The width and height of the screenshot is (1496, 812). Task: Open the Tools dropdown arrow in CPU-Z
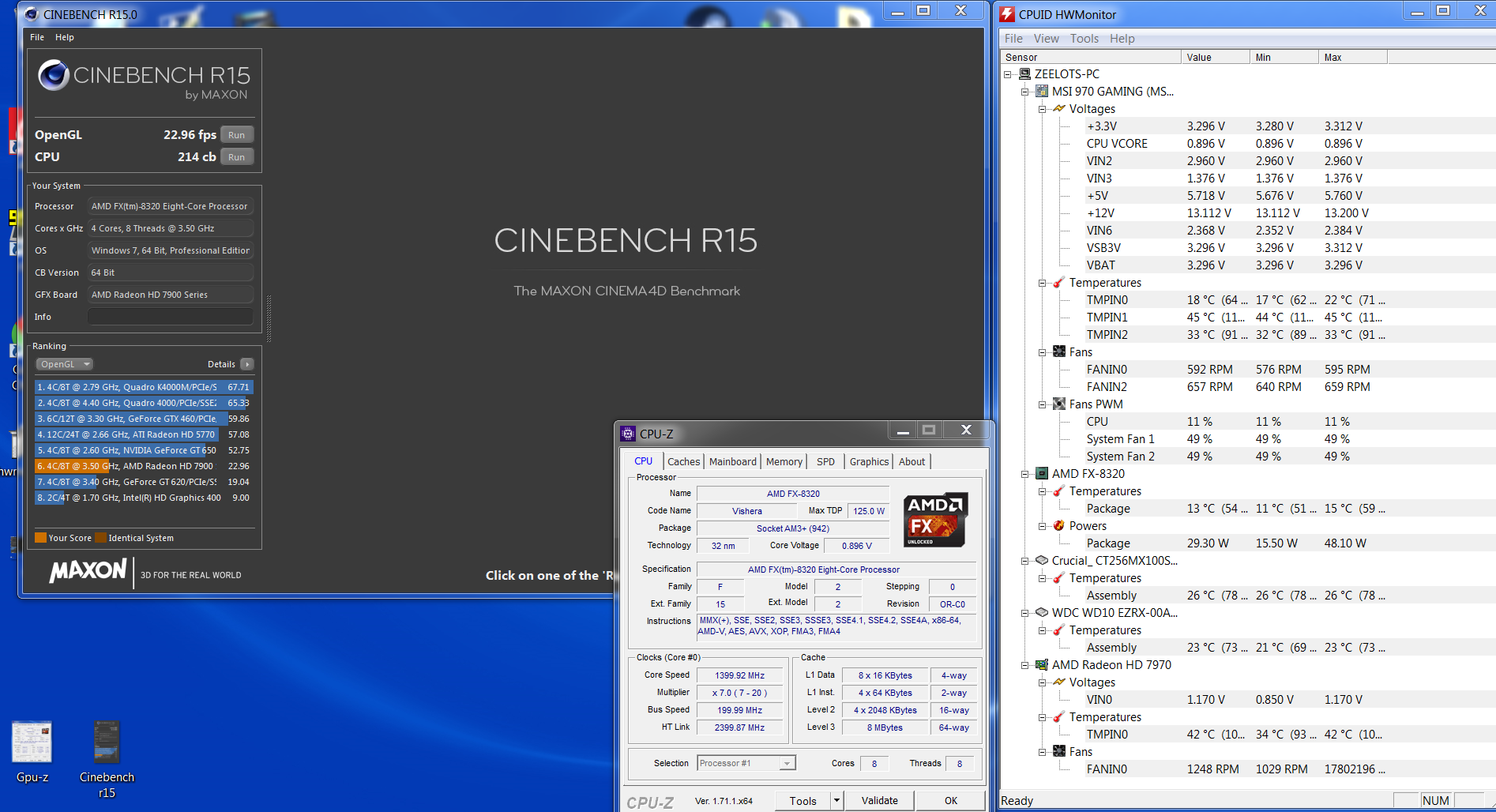(836, 800)
